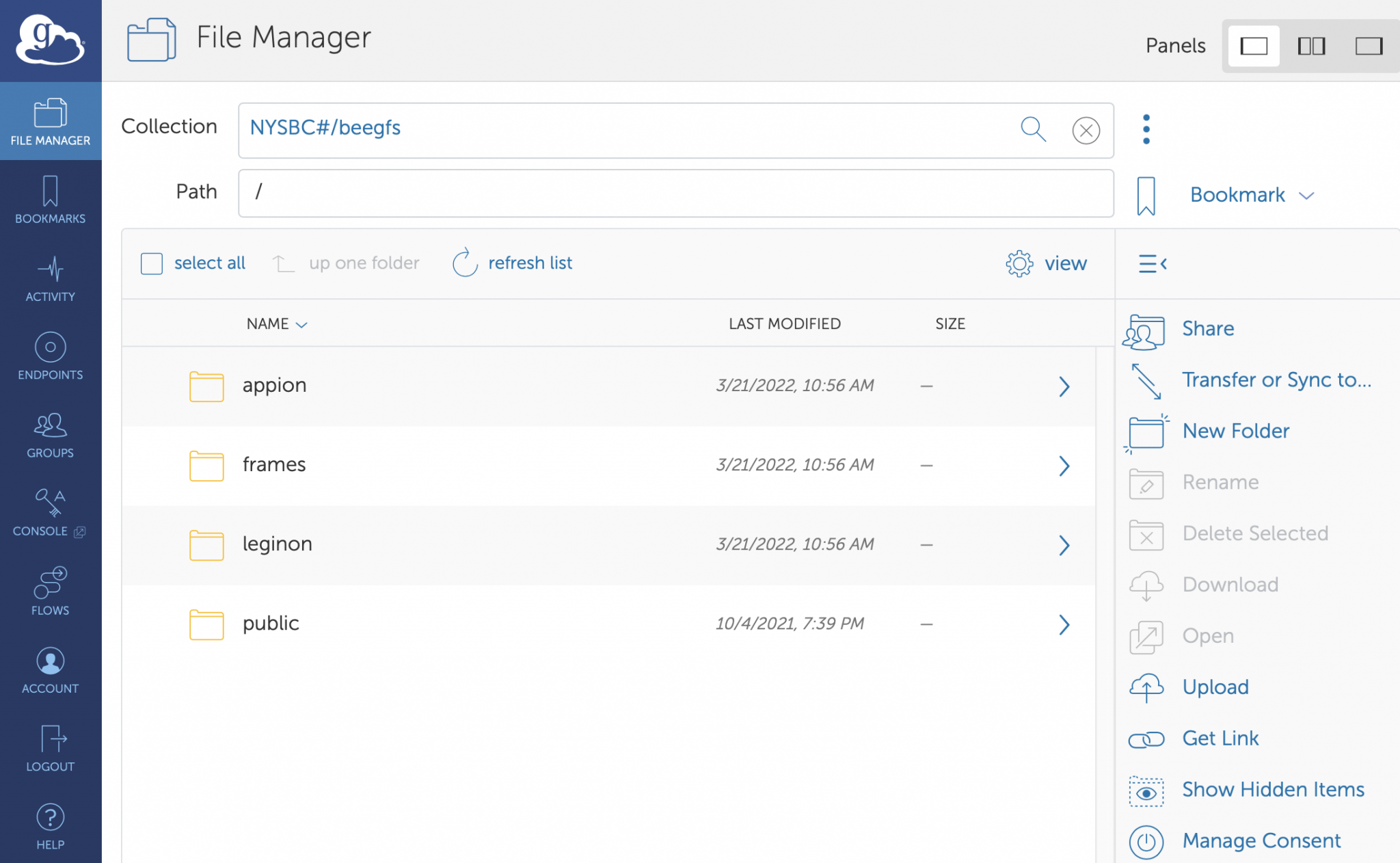Screen dimensions: 1400x863
Task: Choose Manage Consent text in actions
Action: (x=1261, y=840)
